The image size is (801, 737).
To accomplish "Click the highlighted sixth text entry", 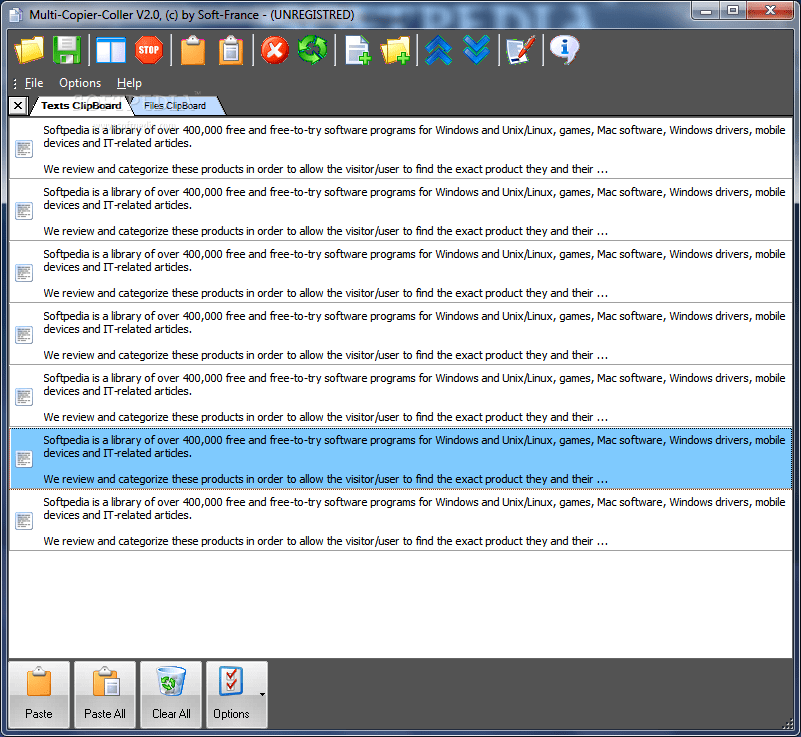I will point(400,459).
